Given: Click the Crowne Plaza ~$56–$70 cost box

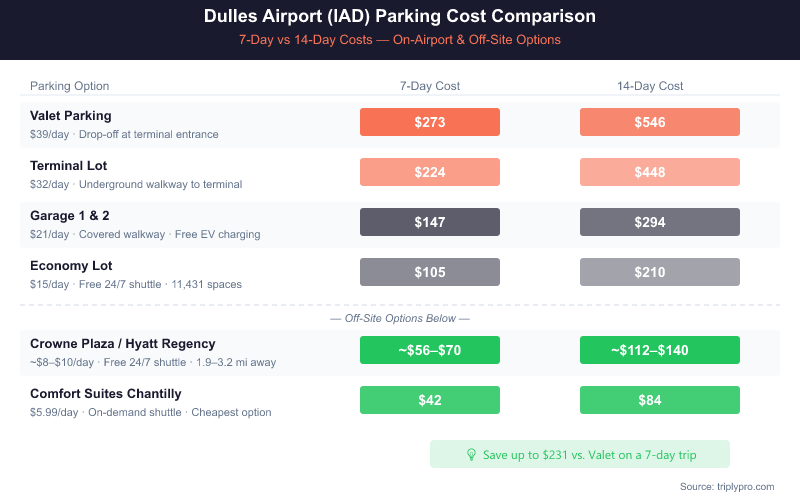Looking at the screenshot, I should pos(430,350).
